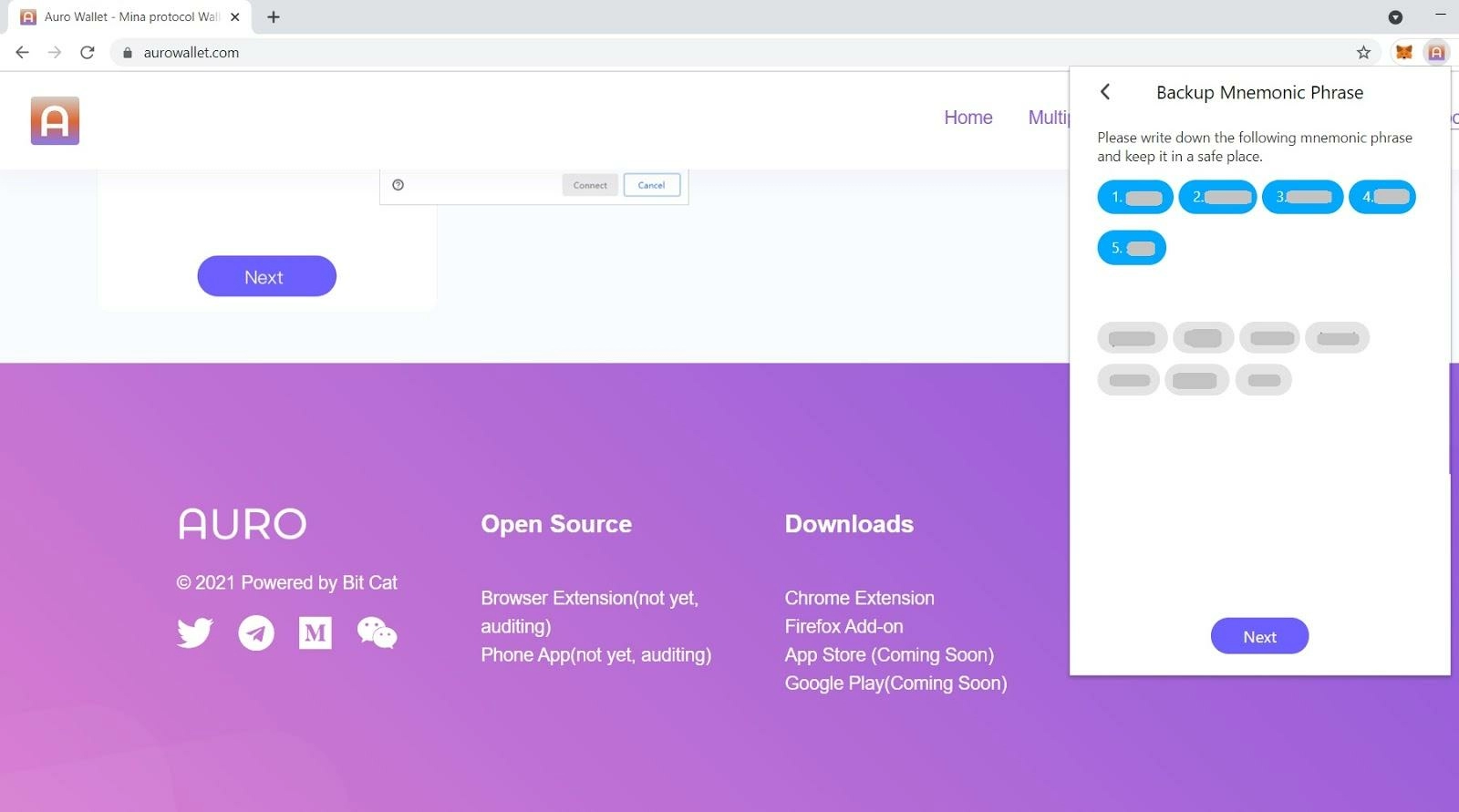The width and height of the screenshot is (1459, 812).
Task: Click the Downloads footer heading
Action: [x=849, y=524]
